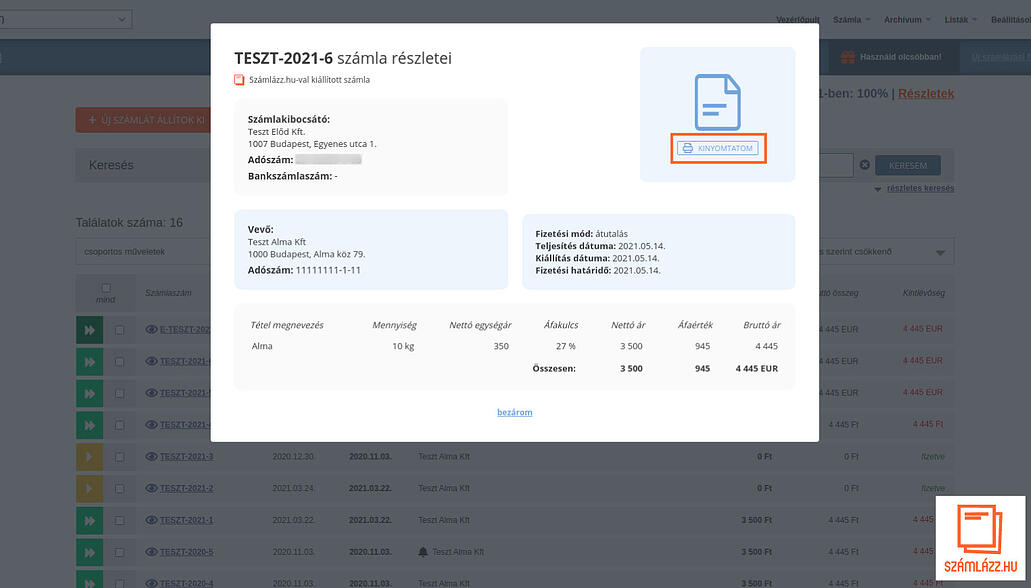This screenshot has height=588, width=1031.
Task: Expand 'részletes keresés' advanced search
Action: click(914, 188)
